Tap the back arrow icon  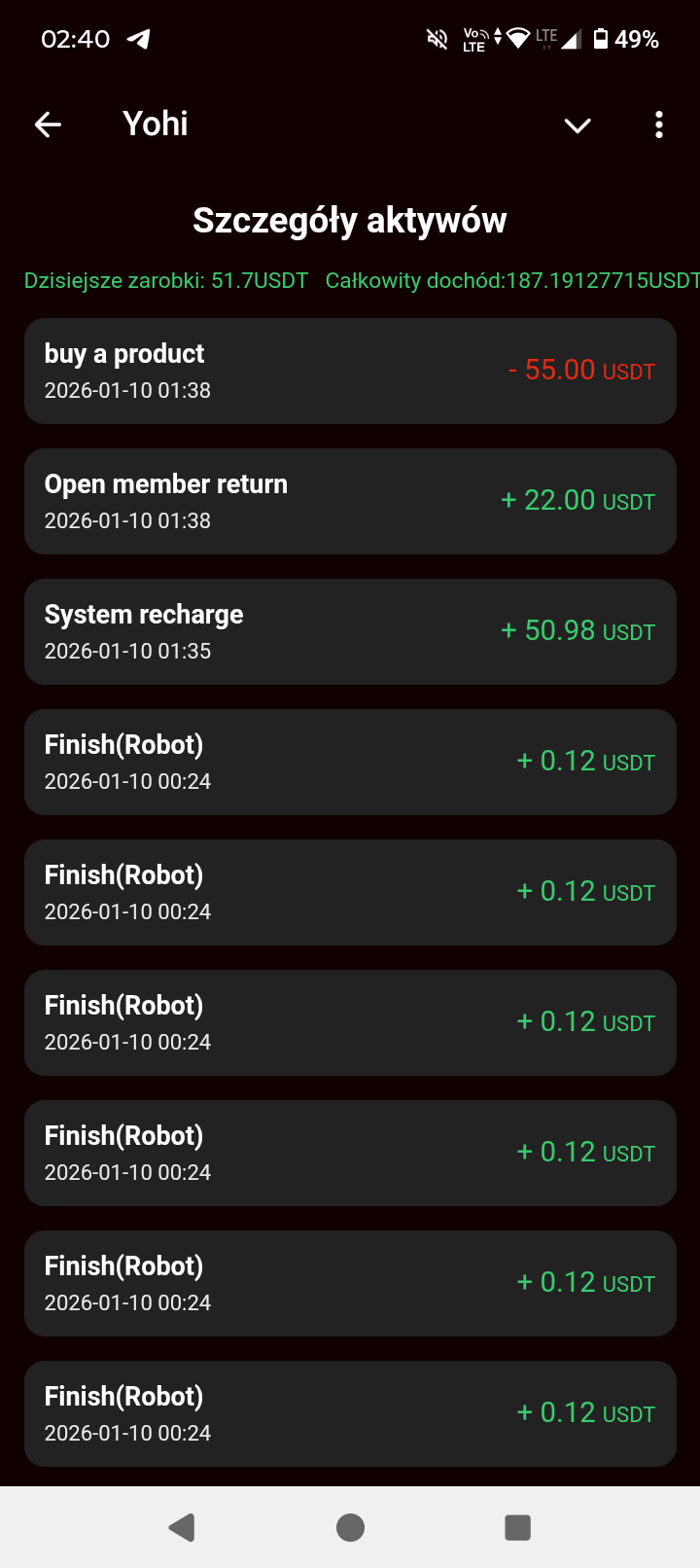pos(48,125)
